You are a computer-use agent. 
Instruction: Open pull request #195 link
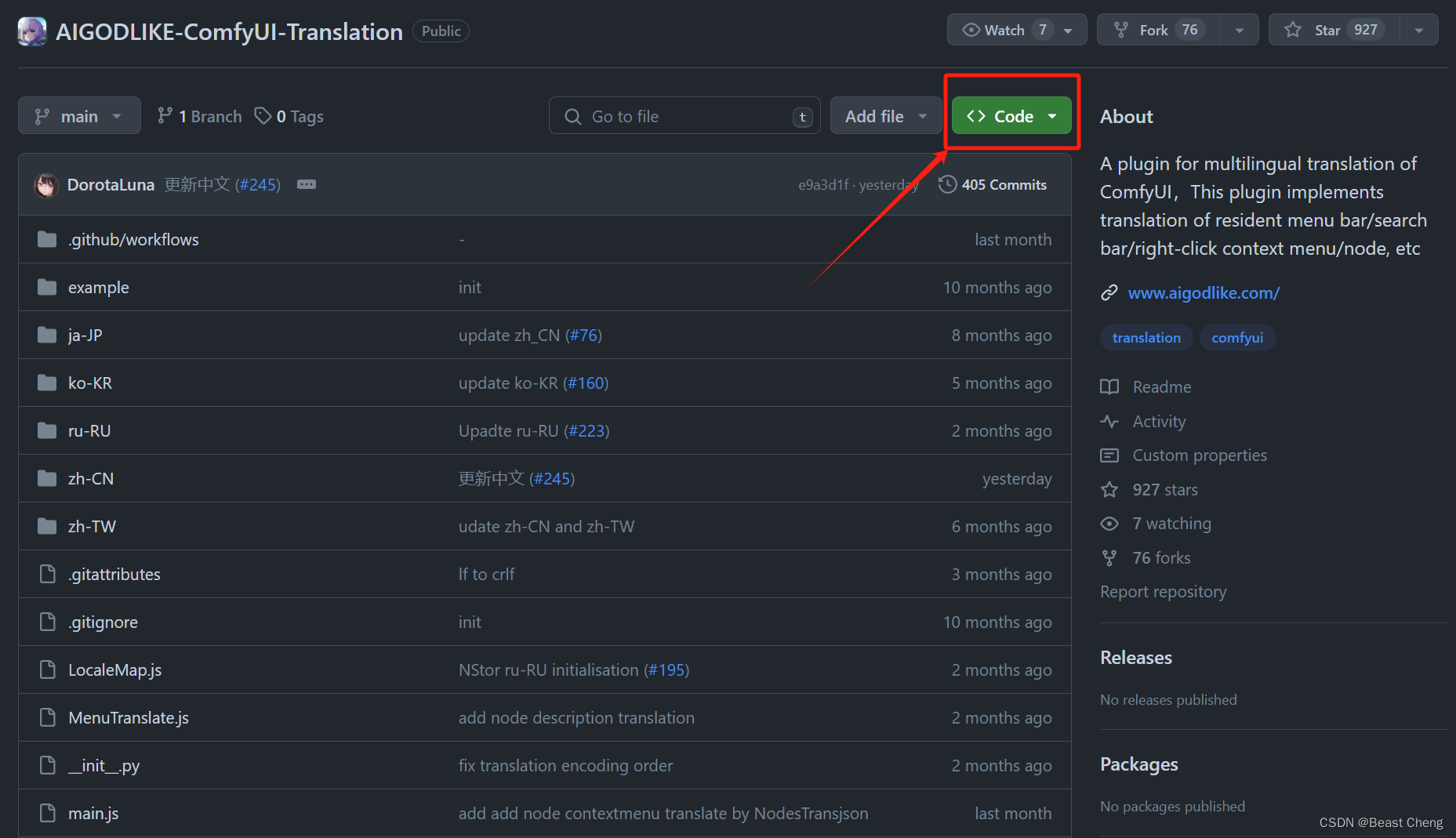point(667,670)
